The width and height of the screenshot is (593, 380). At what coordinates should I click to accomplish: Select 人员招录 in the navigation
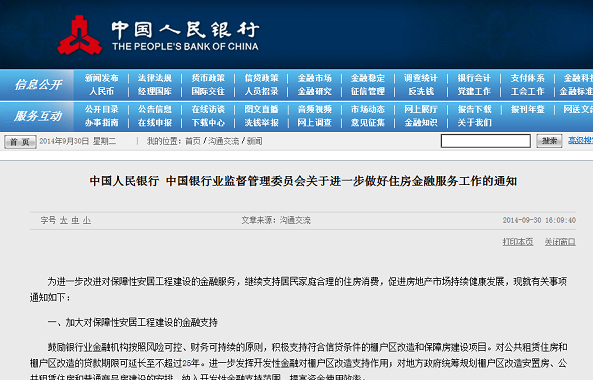[261, 92]
